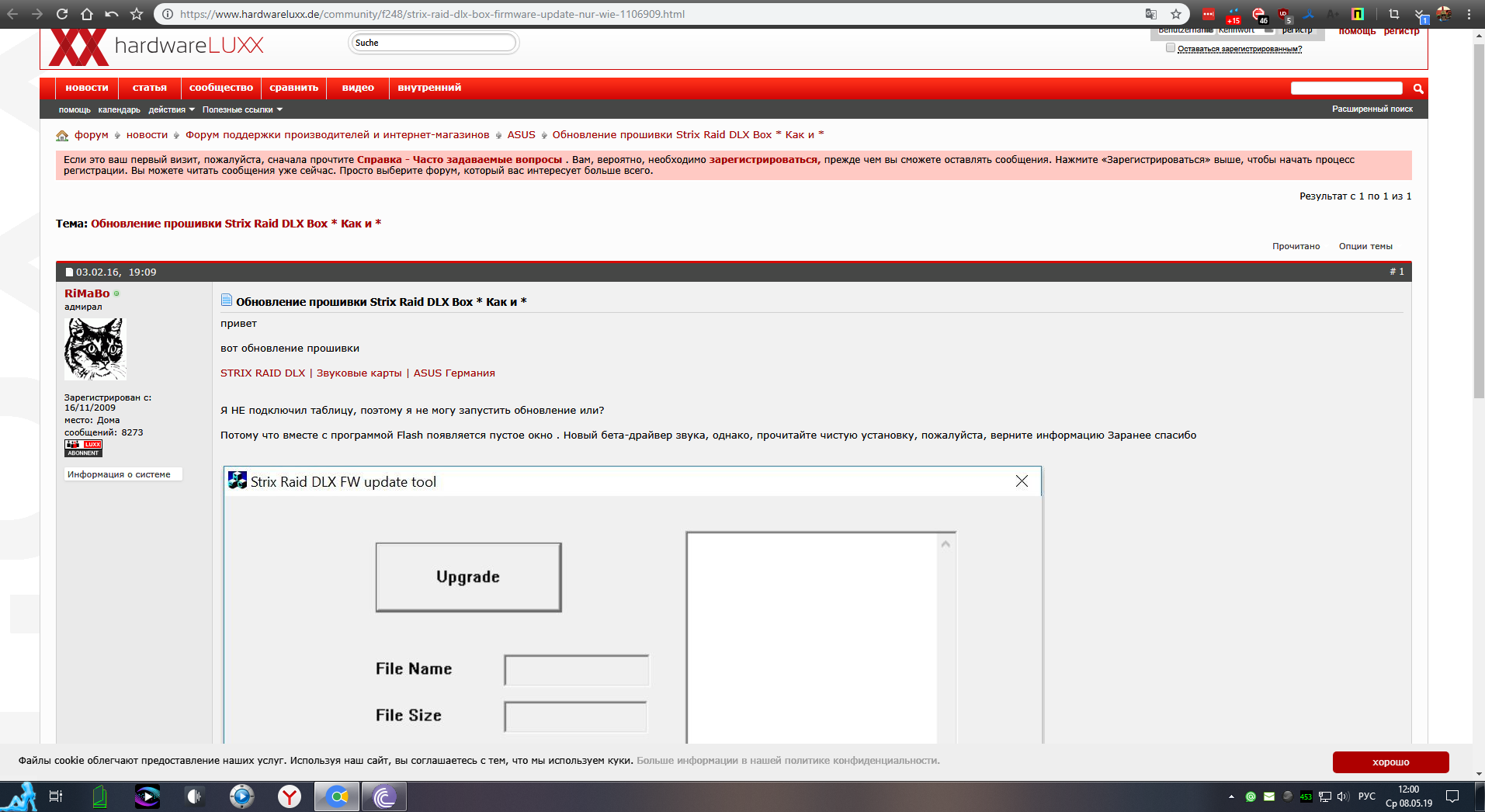Open the hardwareLUXX logo home link
The height and width of the screenshot is (812, 1485).
157,47
